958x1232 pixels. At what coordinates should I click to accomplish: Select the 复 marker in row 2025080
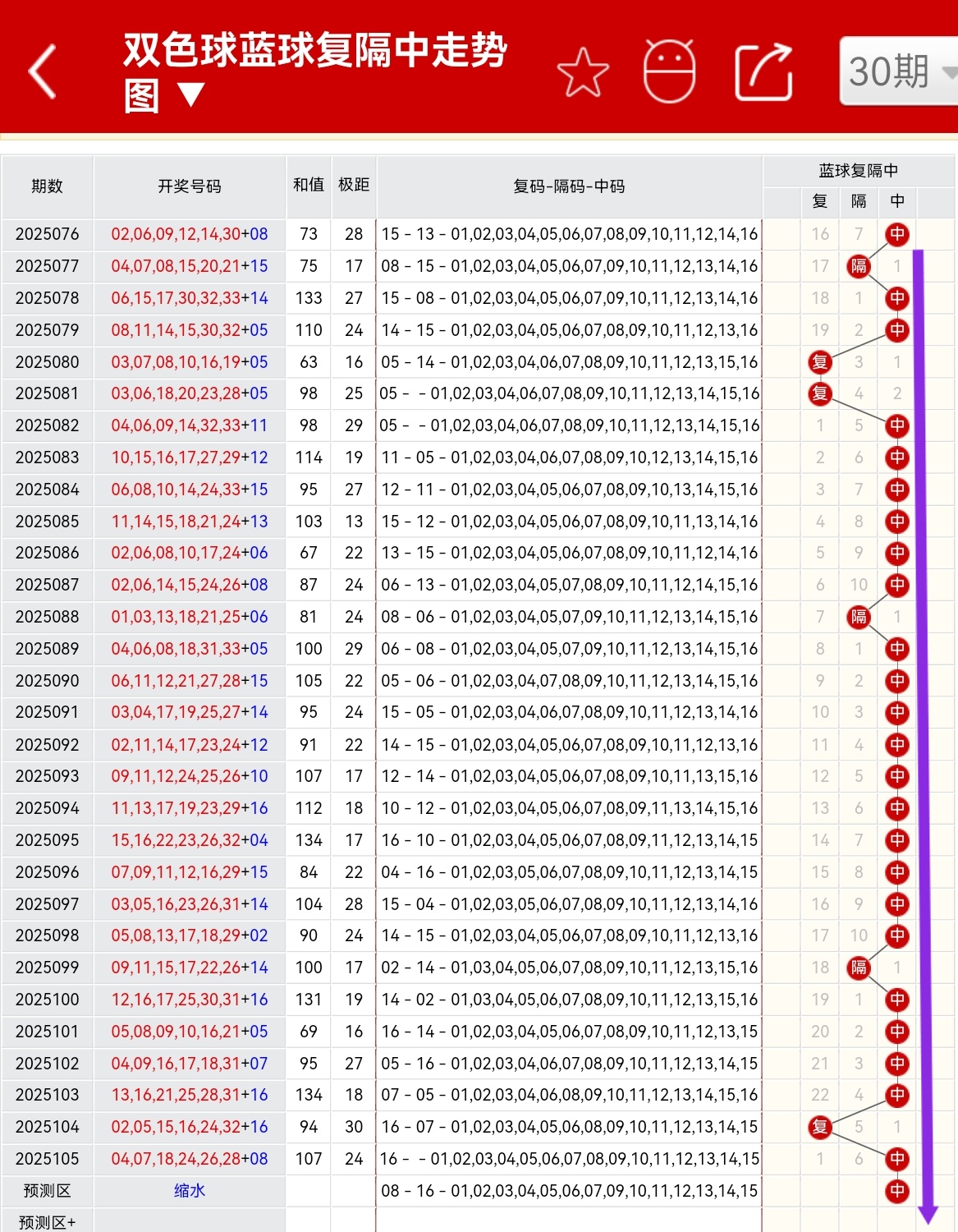[818, 361]
